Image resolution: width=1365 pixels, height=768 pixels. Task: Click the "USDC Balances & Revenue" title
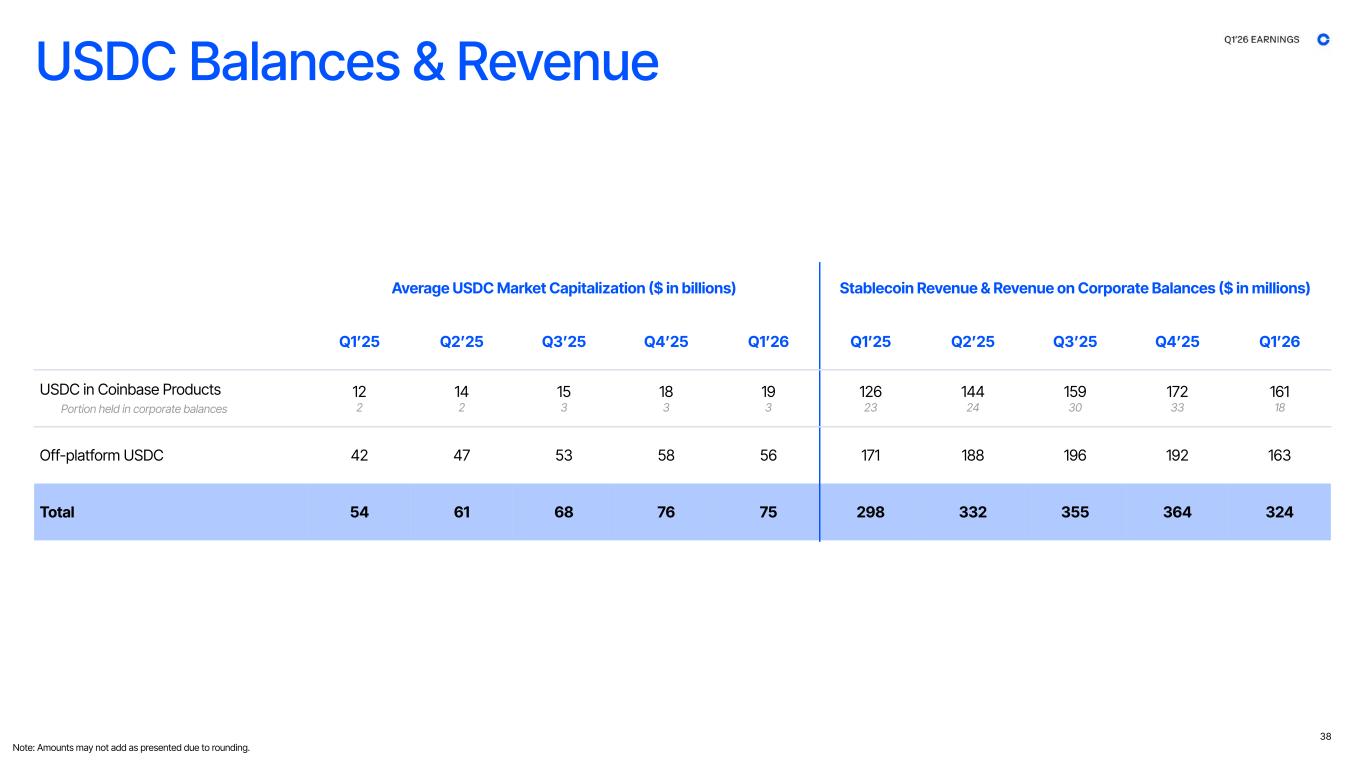tap(347, 61)
